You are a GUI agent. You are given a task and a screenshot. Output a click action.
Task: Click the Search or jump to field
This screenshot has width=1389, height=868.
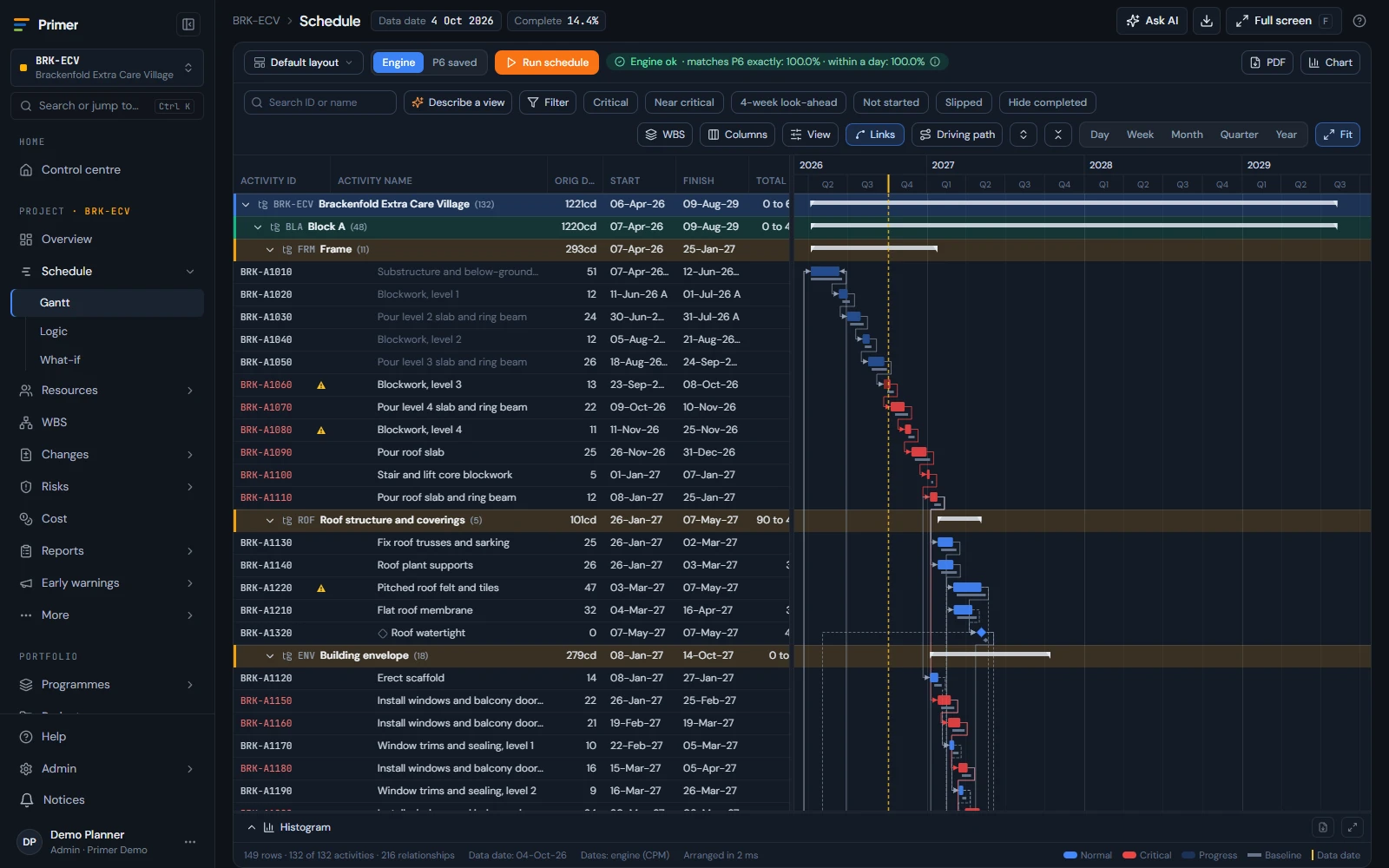pos(107,106)
